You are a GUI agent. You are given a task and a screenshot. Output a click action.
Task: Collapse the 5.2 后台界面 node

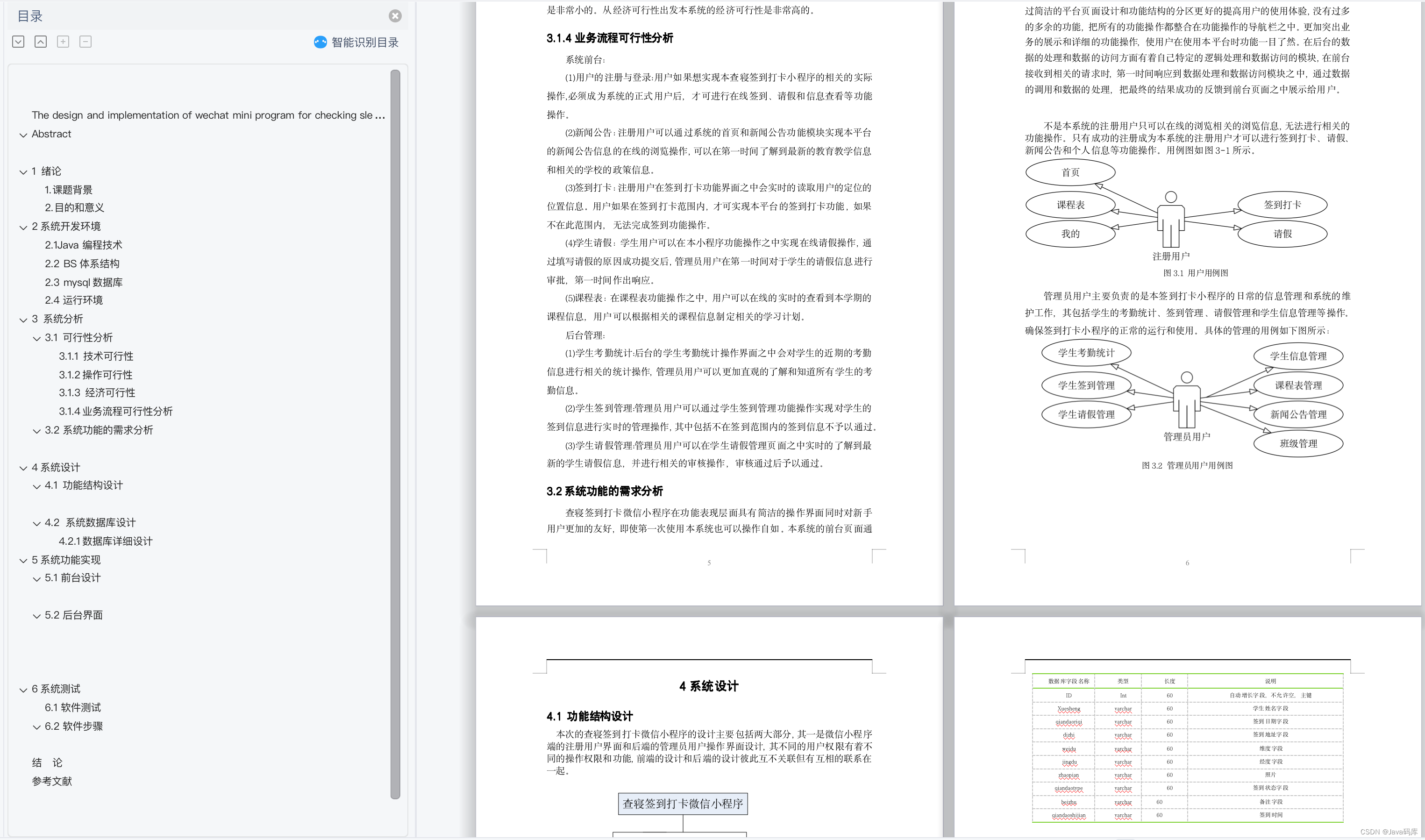[x=37, y=616]
